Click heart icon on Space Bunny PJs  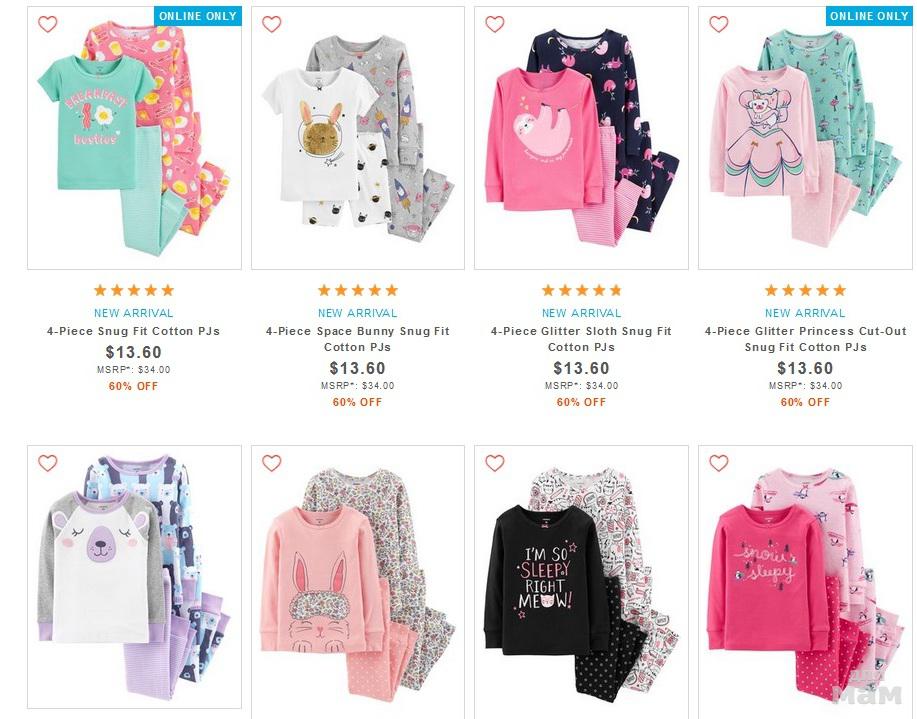271,25
